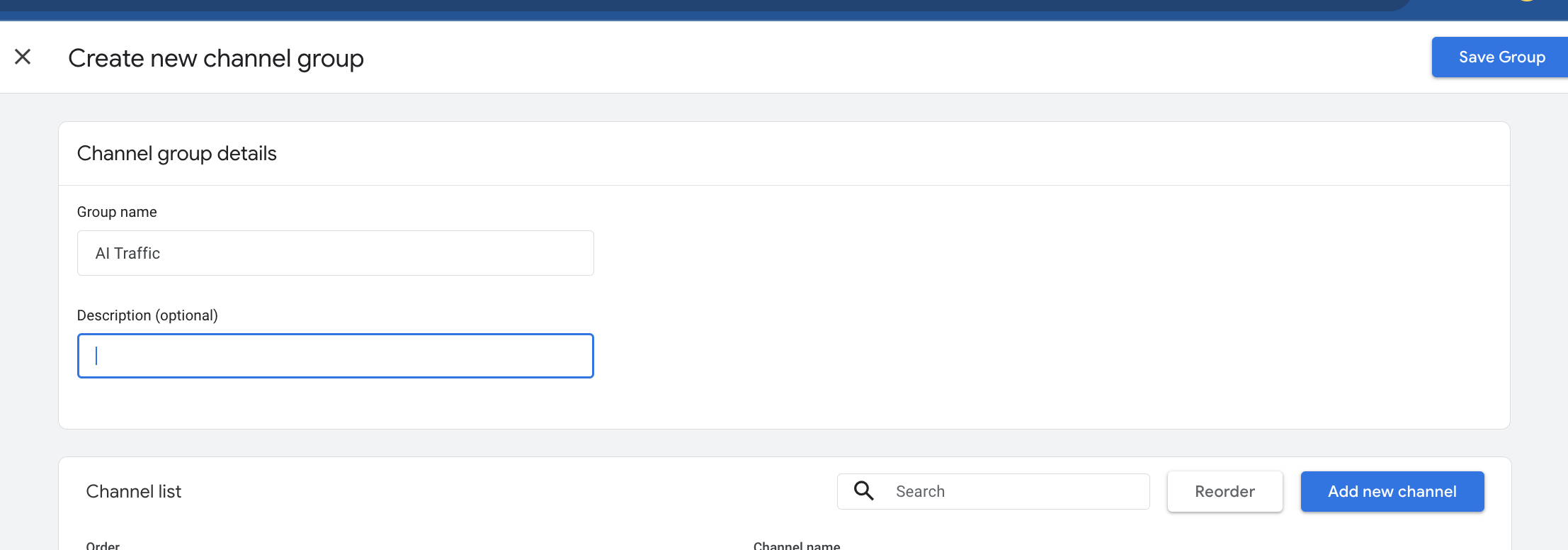Click the Save Group button
This screenshot has height=550, width=1568.
click(1500, 57)
